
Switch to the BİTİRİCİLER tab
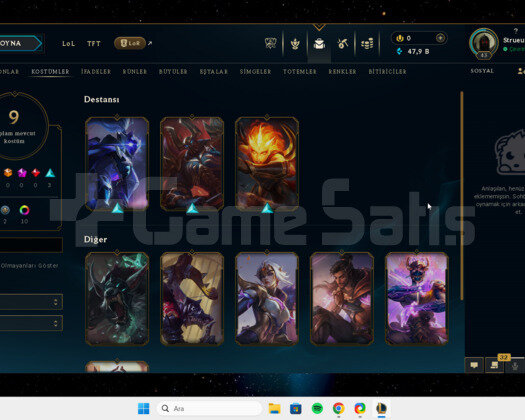pos(387,71)
